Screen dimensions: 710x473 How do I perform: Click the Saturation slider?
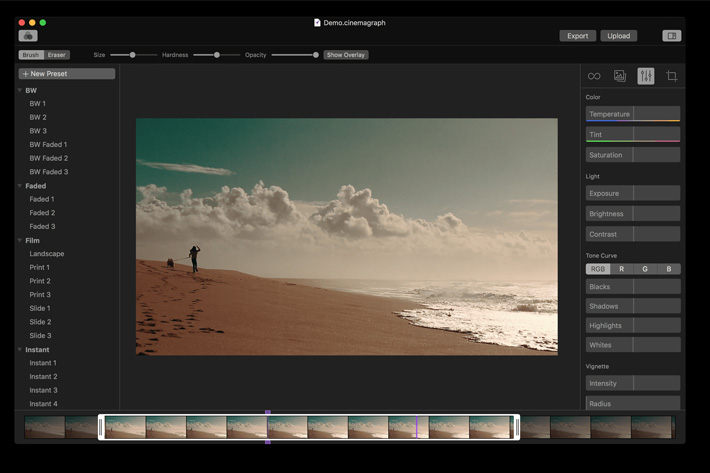click(x=633, y=155)
